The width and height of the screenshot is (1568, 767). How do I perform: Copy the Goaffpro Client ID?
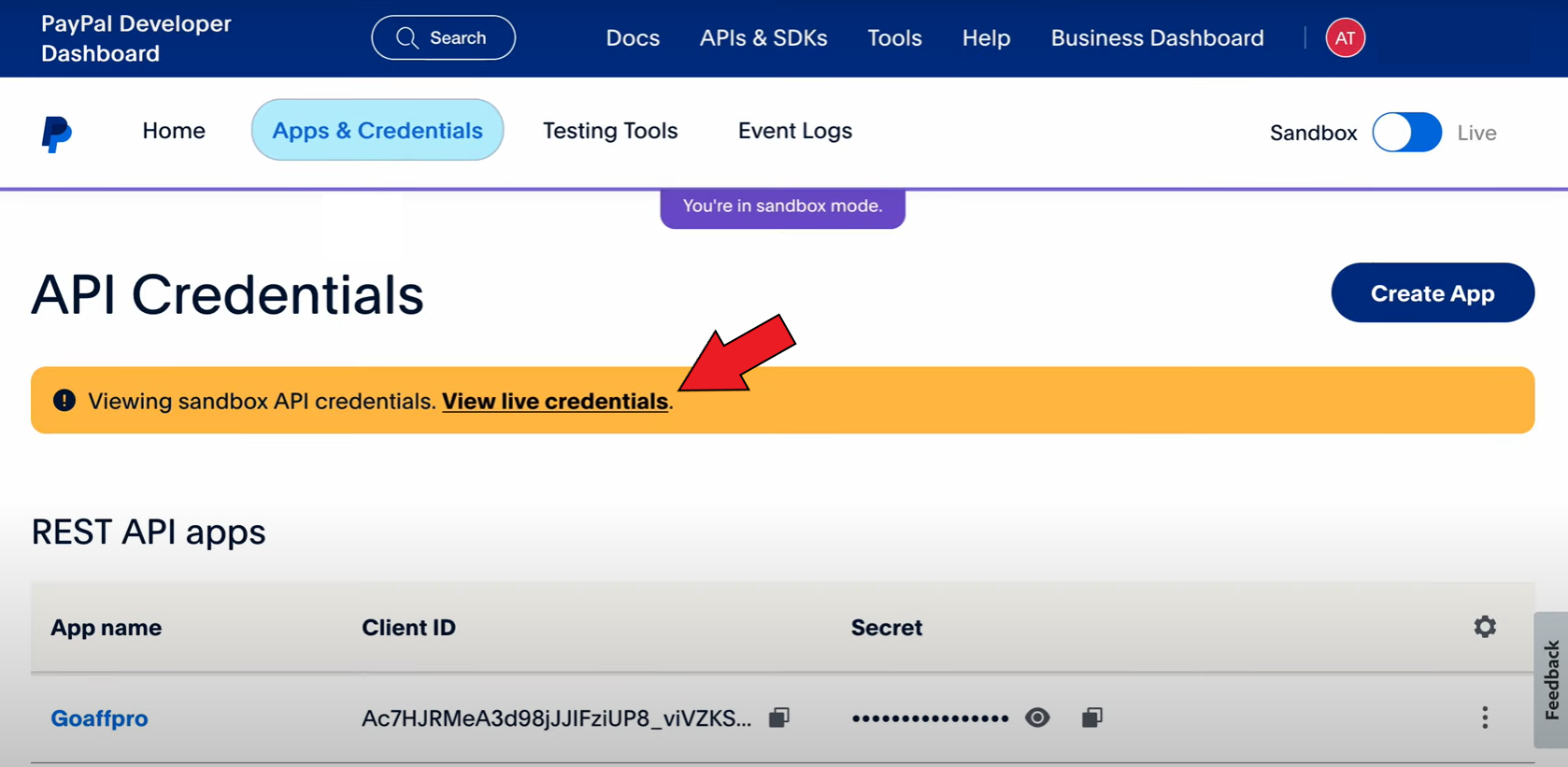click(779, 717)
